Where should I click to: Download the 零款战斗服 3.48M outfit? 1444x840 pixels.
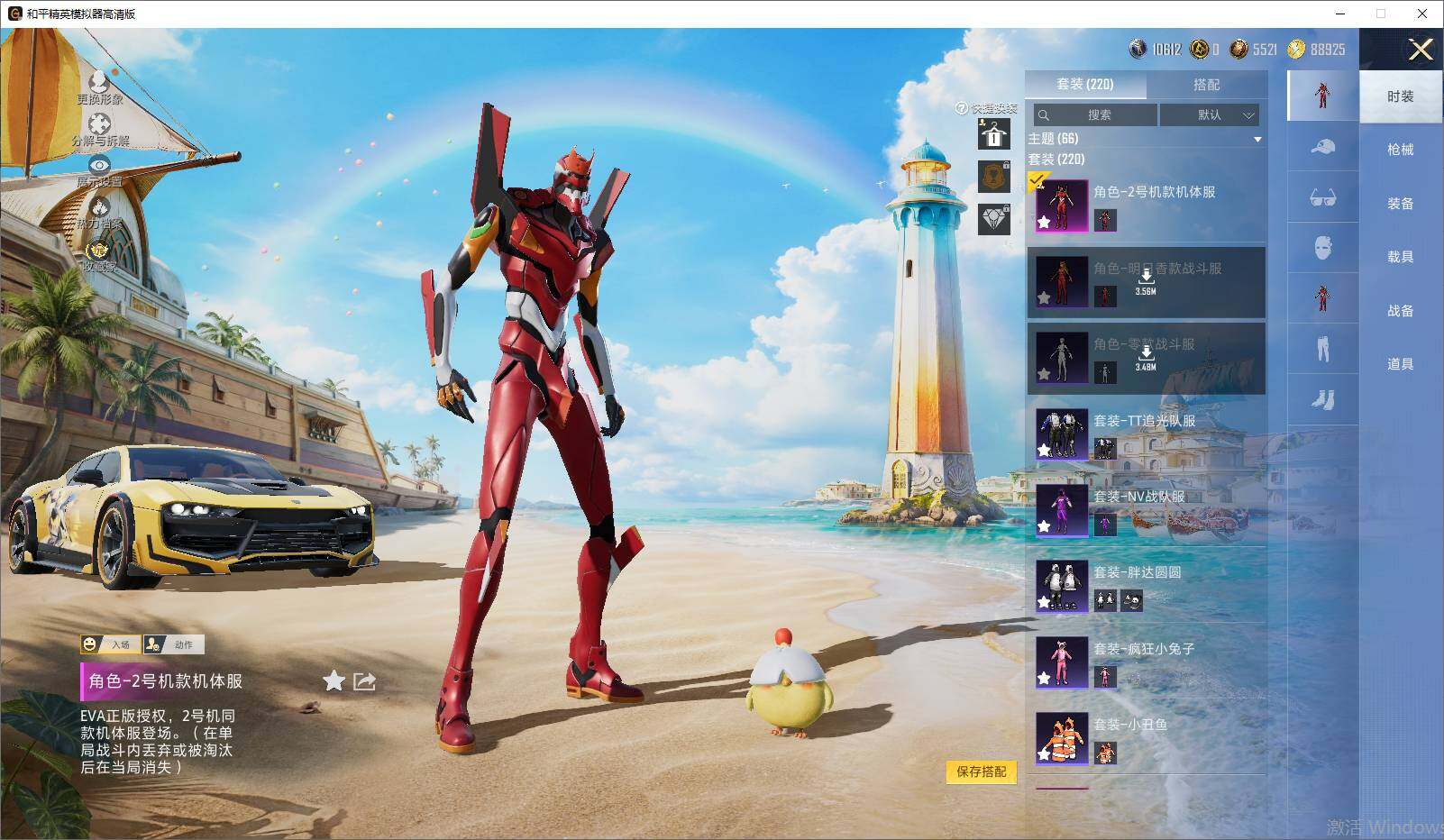(x=1146, y=357)
